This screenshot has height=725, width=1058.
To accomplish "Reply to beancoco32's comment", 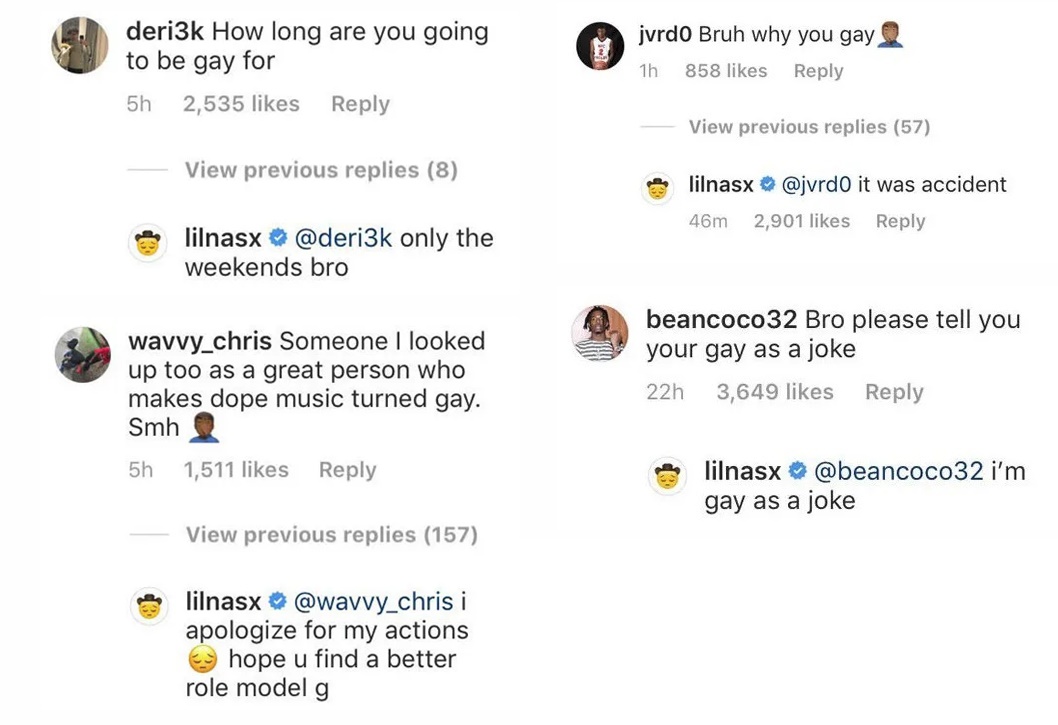I will coord(894,392).
